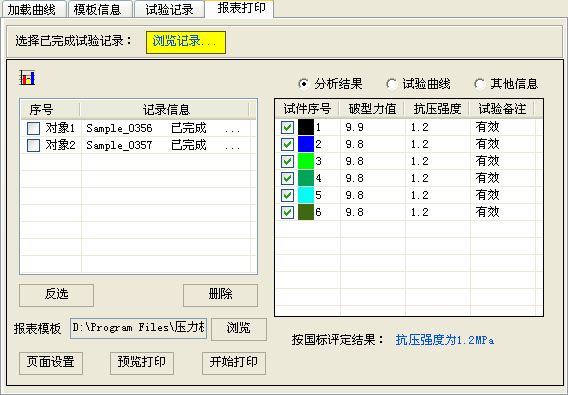Viewport: 568px width, 395px height.
Task: Click cyan swatch of specimen 5
Action: point(306,195)
